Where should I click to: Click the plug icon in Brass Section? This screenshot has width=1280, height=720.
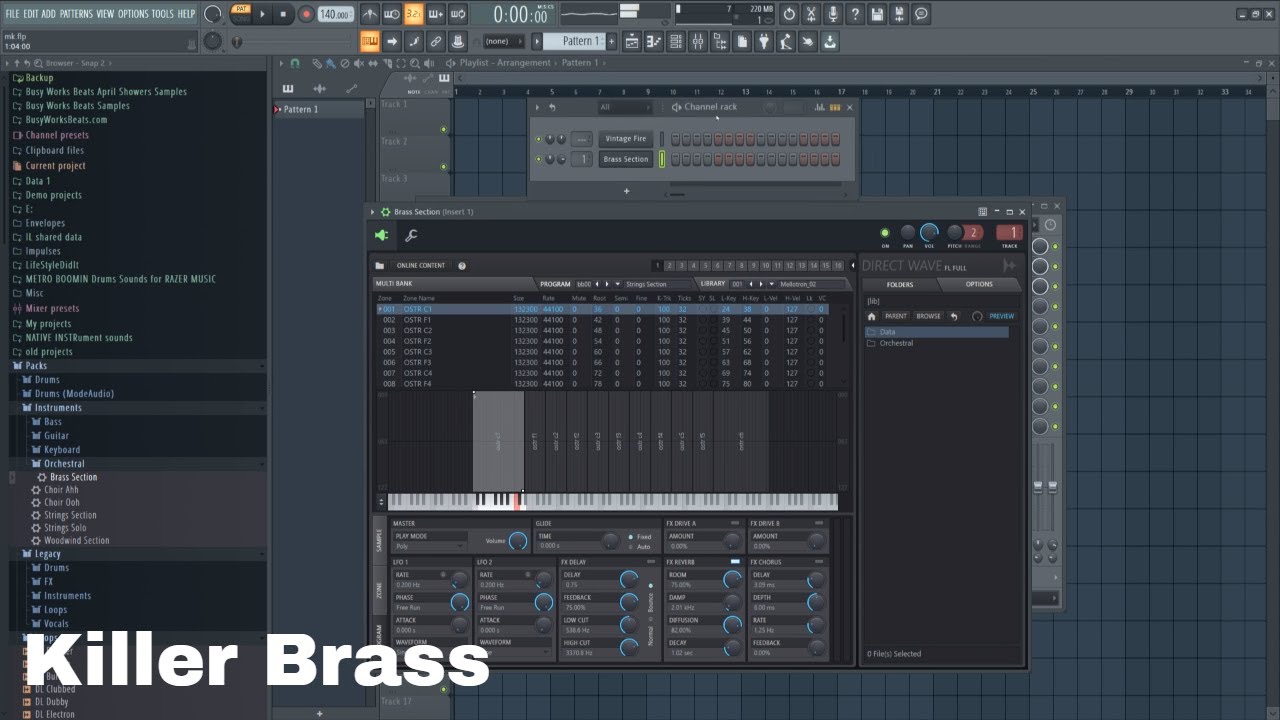coord(381,235)
